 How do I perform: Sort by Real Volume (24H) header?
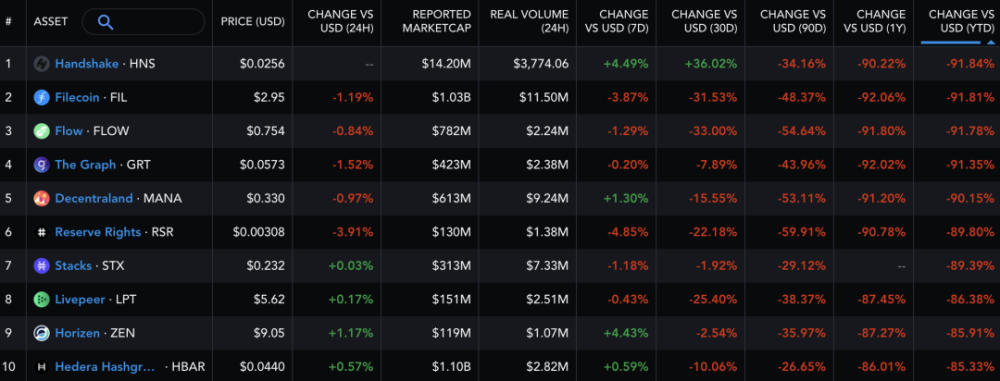[x=529, y=22]
